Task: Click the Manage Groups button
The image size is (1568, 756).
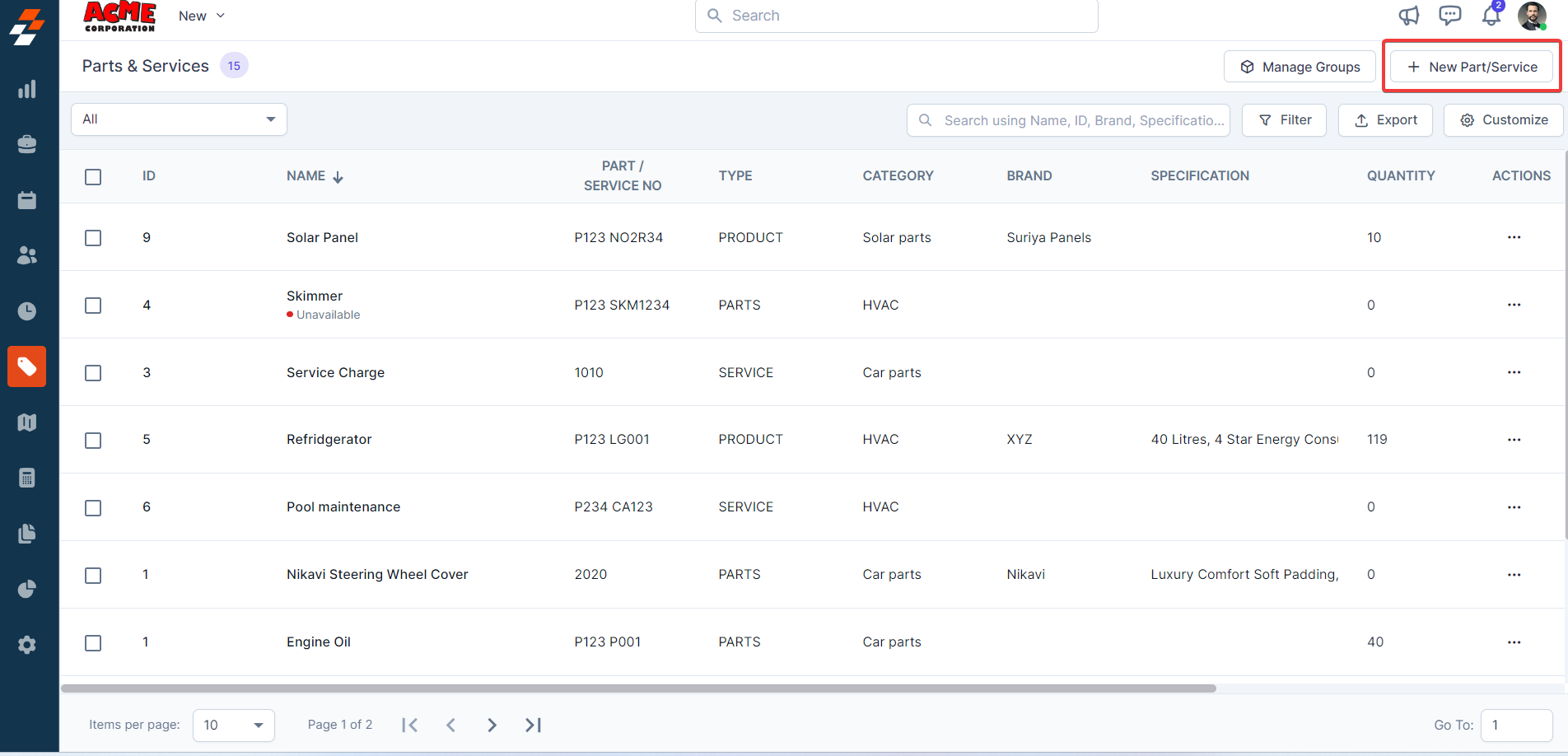Action: pos(1300,67)
